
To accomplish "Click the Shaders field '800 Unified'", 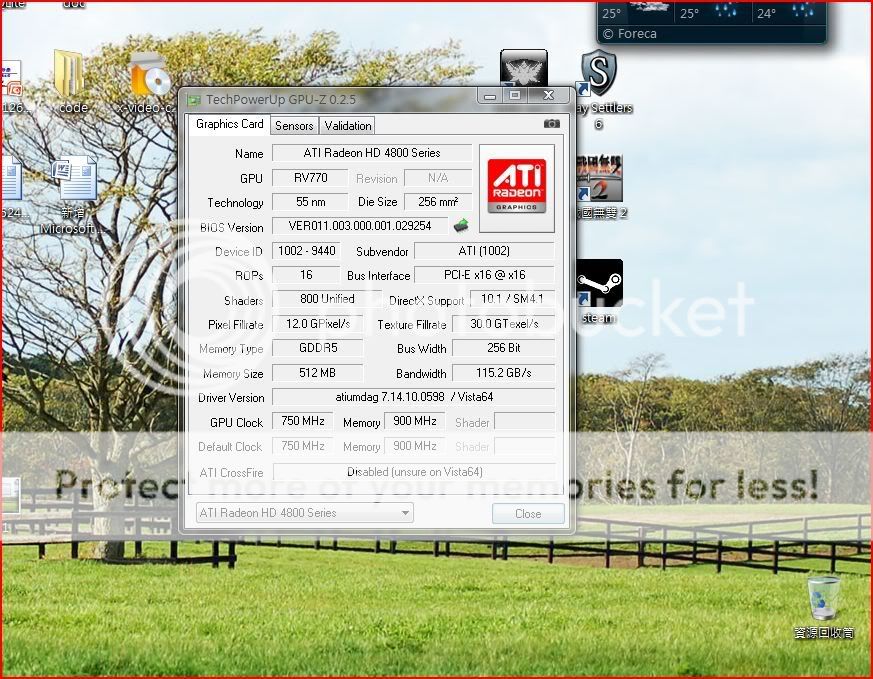I will point(327,299).
